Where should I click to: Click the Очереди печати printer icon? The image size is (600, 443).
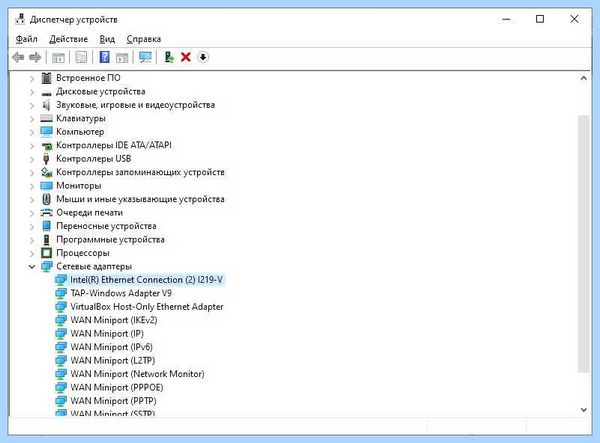46,212
